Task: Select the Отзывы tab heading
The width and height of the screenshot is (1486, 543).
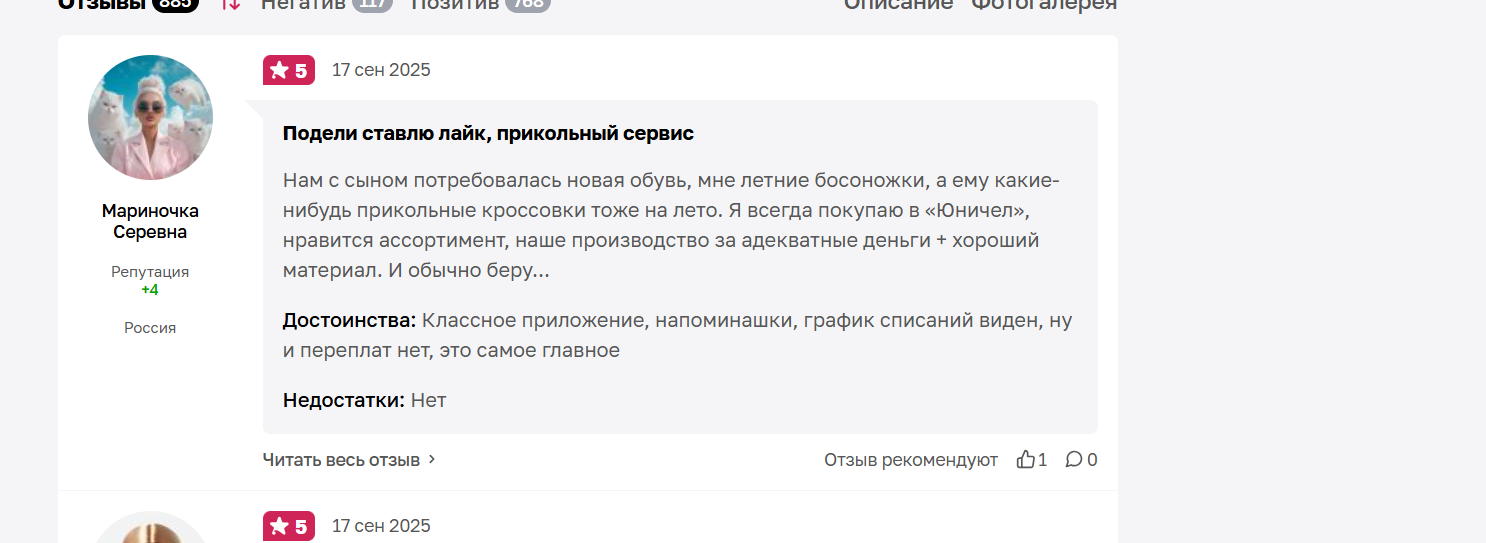Action: 102,4
